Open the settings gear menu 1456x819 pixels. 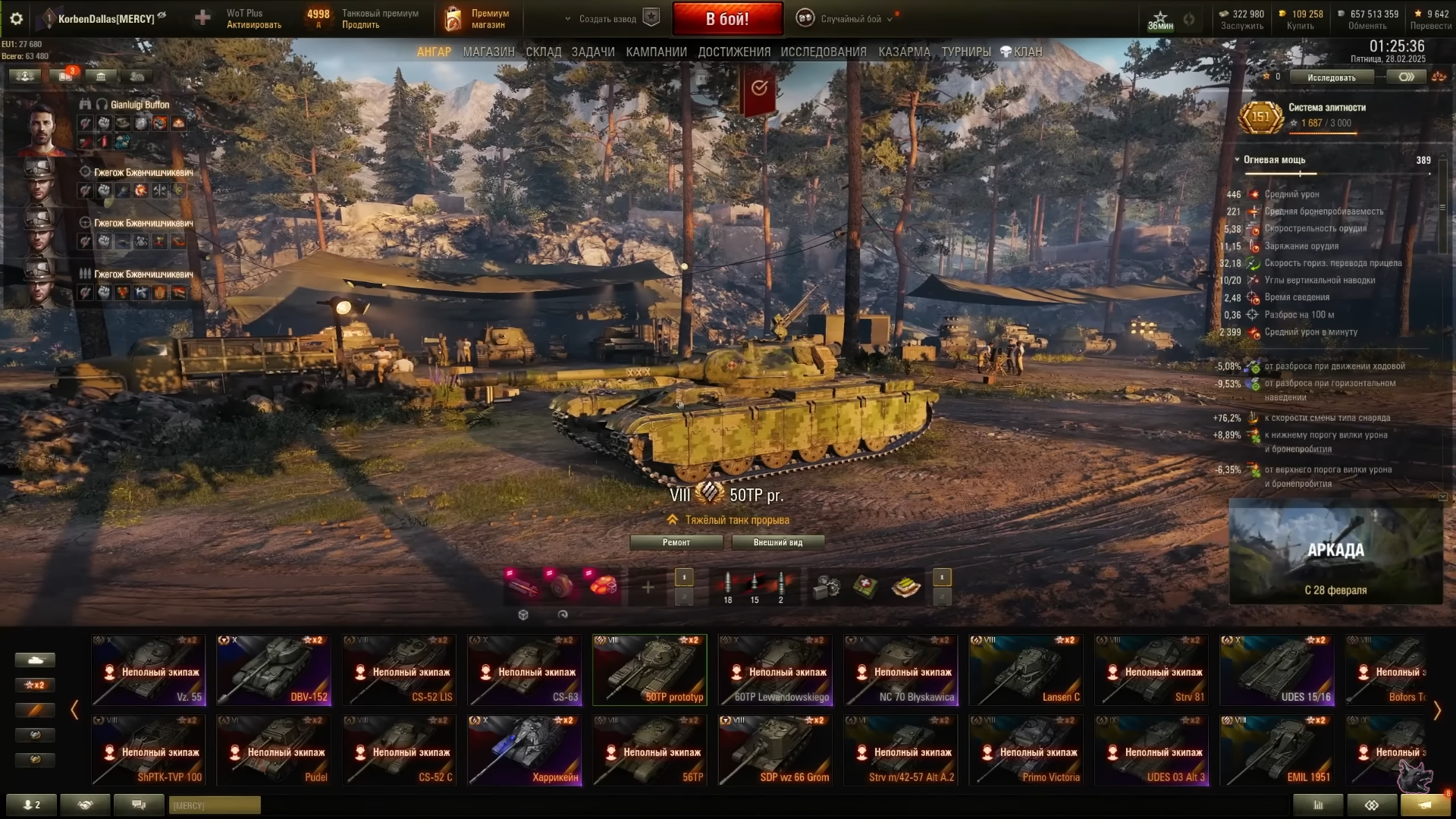(16, 19)
